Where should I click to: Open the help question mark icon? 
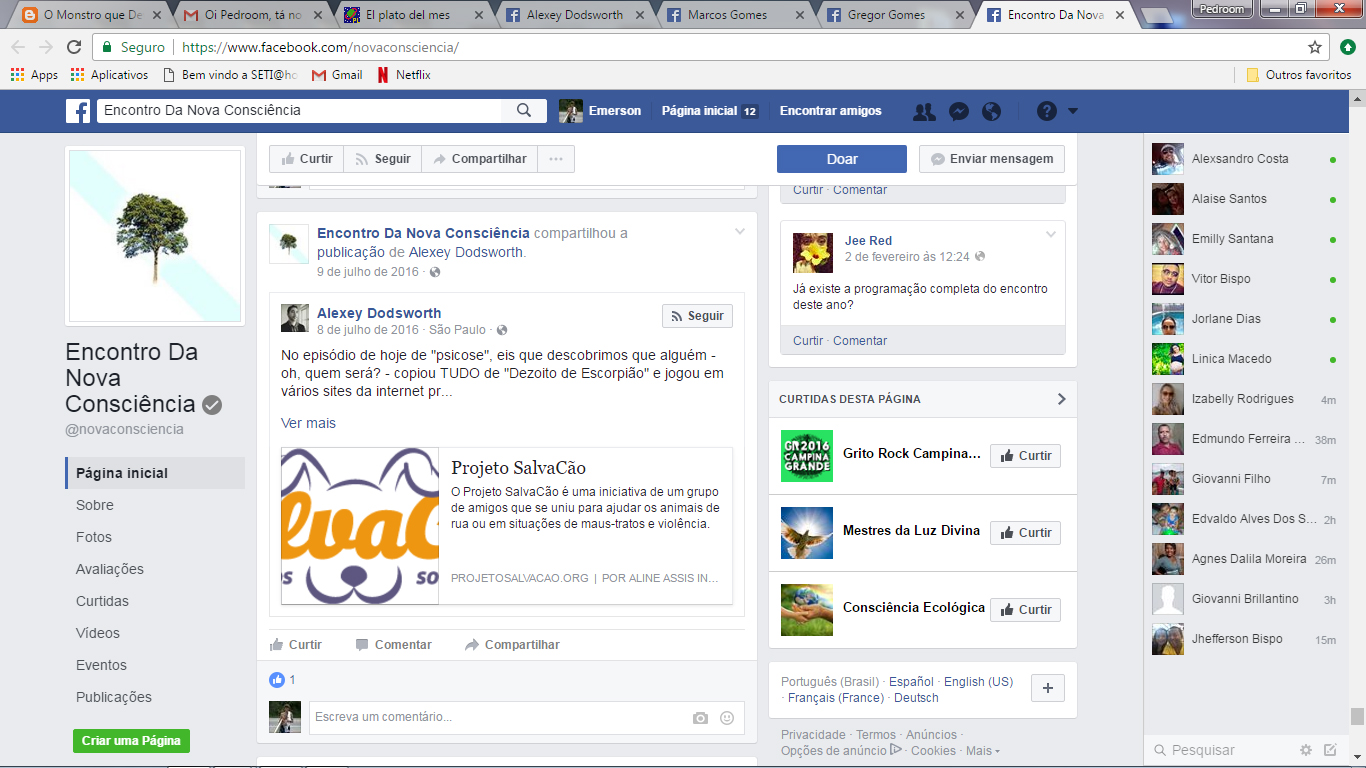click(x=1046, y=112)
